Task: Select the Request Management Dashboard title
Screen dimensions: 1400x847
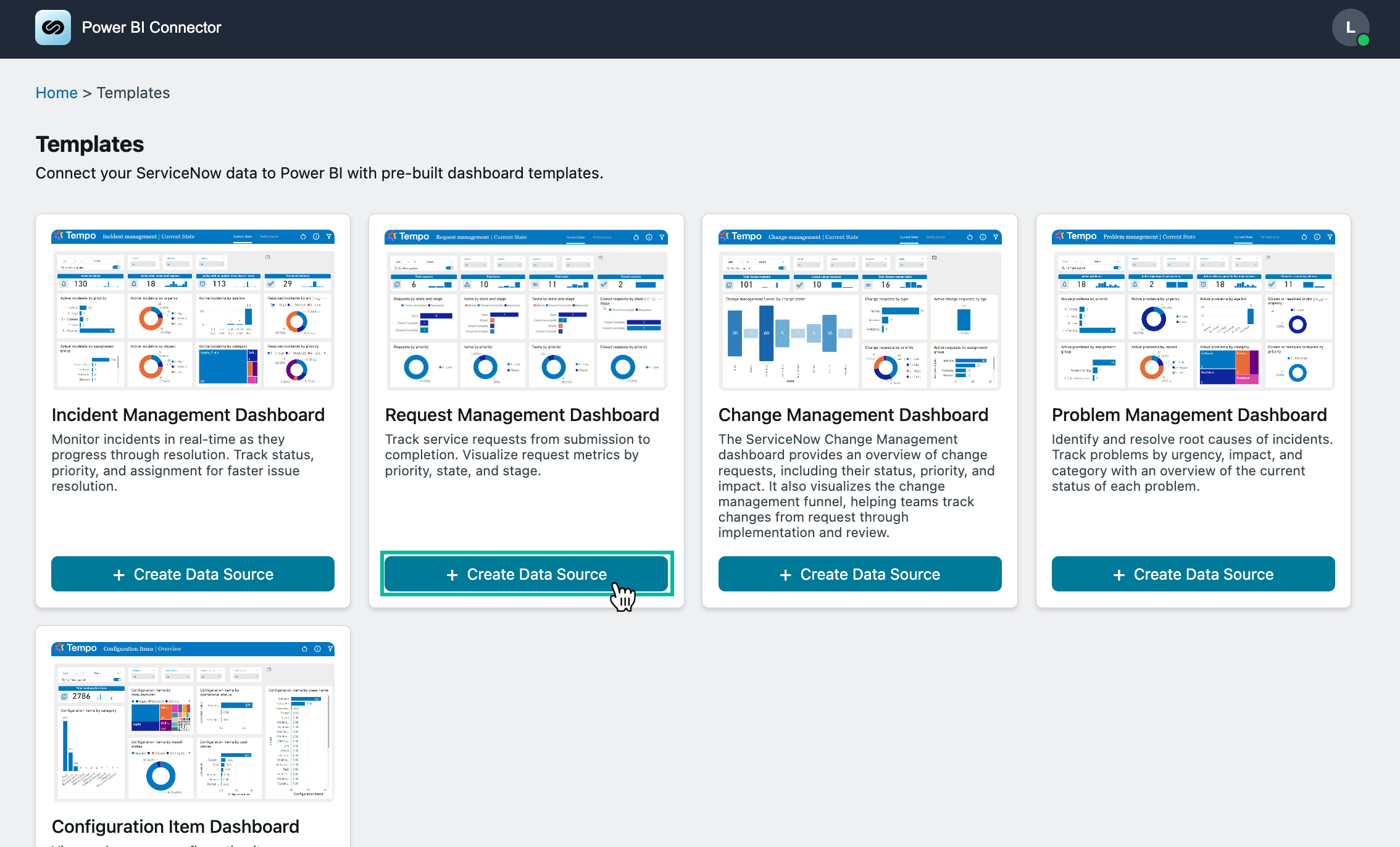Action: click(x=522, y=415)
